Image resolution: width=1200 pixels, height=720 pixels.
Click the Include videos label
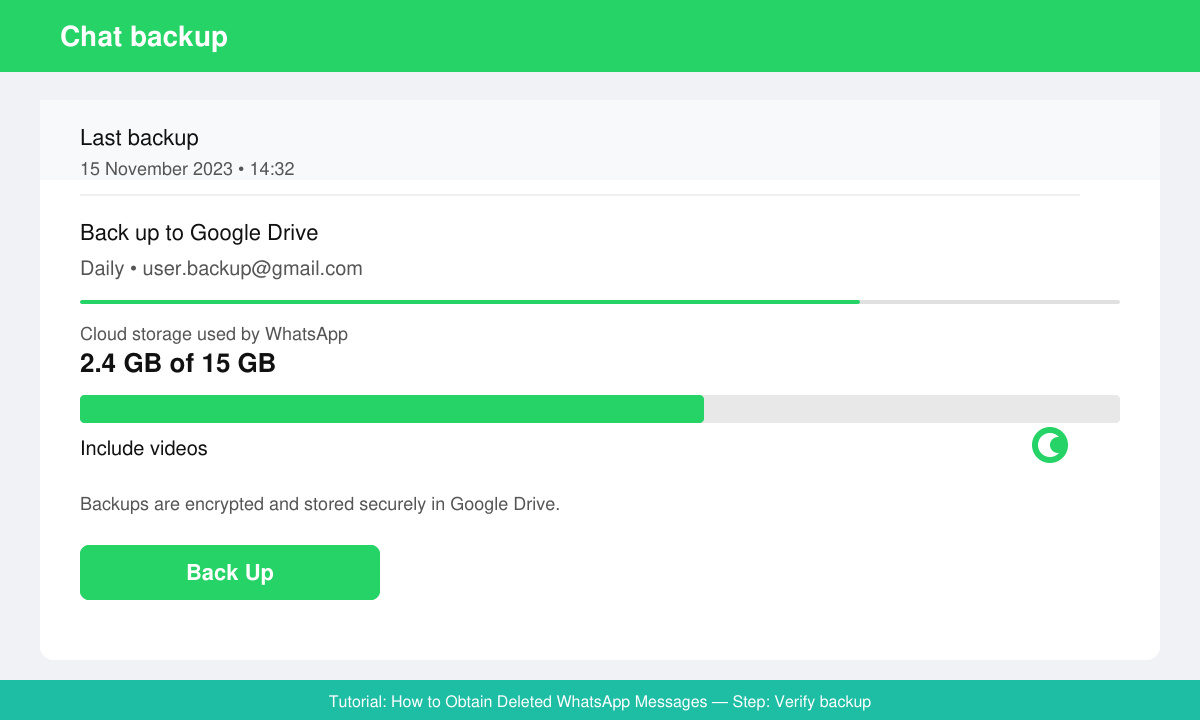(144, 448)
